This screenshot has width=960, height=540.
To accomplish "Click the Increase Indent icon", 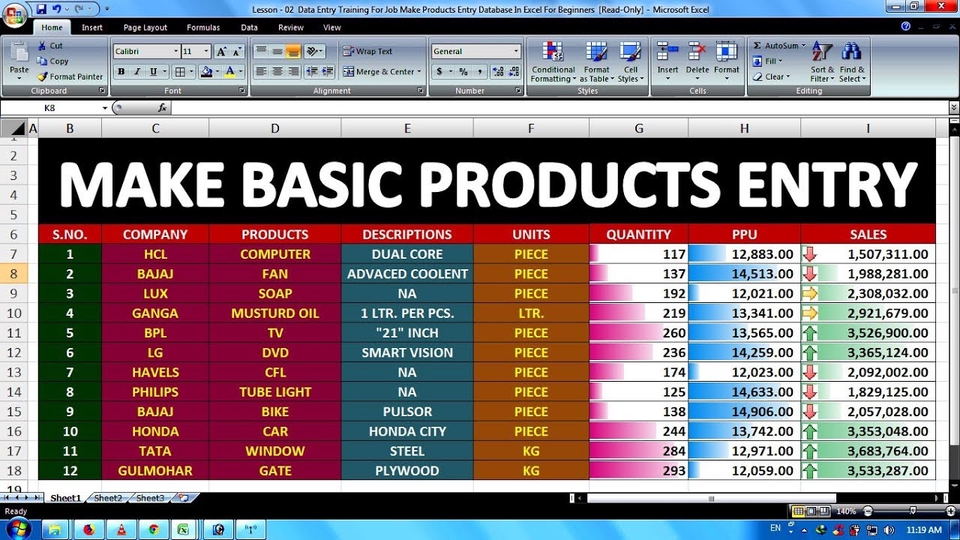I will pyautogui.click(x=328, y=72).
